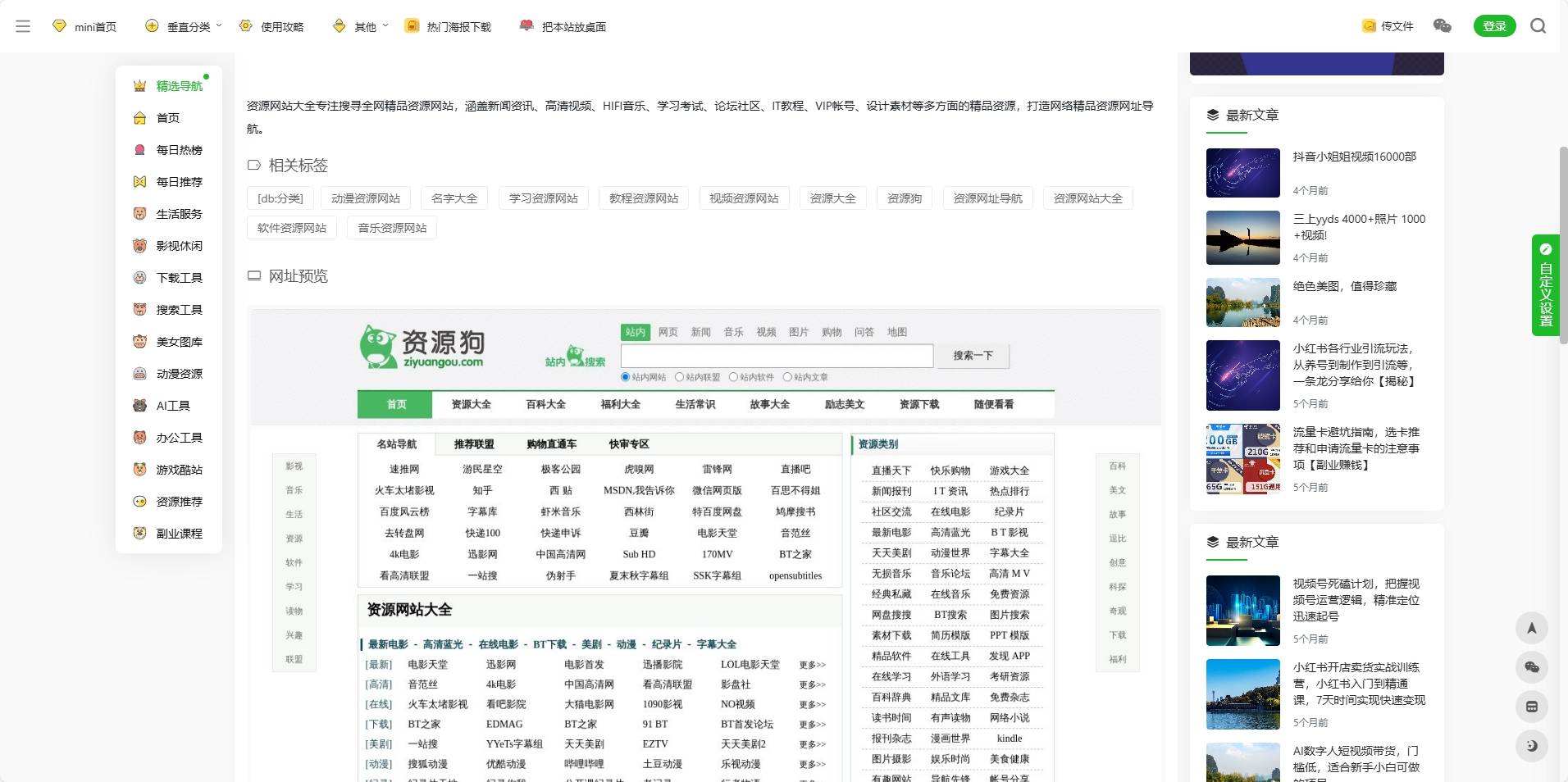This screenshot has height=782, width=1568.
Task: Open WeChat icon in top bar
Action: pos(1442,26)
